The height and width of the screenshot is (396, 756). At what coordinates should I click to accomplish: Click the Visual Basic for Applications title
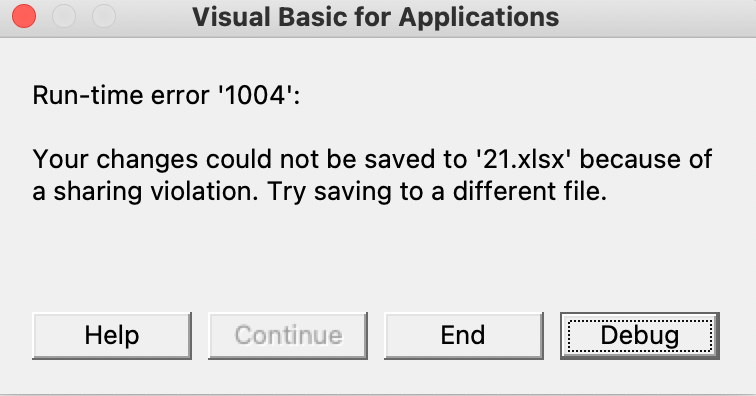tap(376, 17)
